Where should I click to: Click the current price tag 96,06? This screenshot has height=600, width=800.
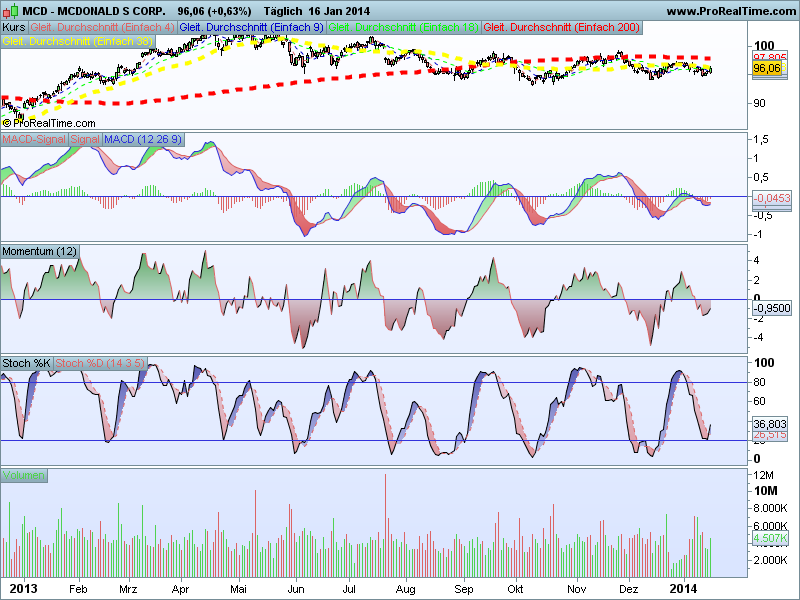767,68
